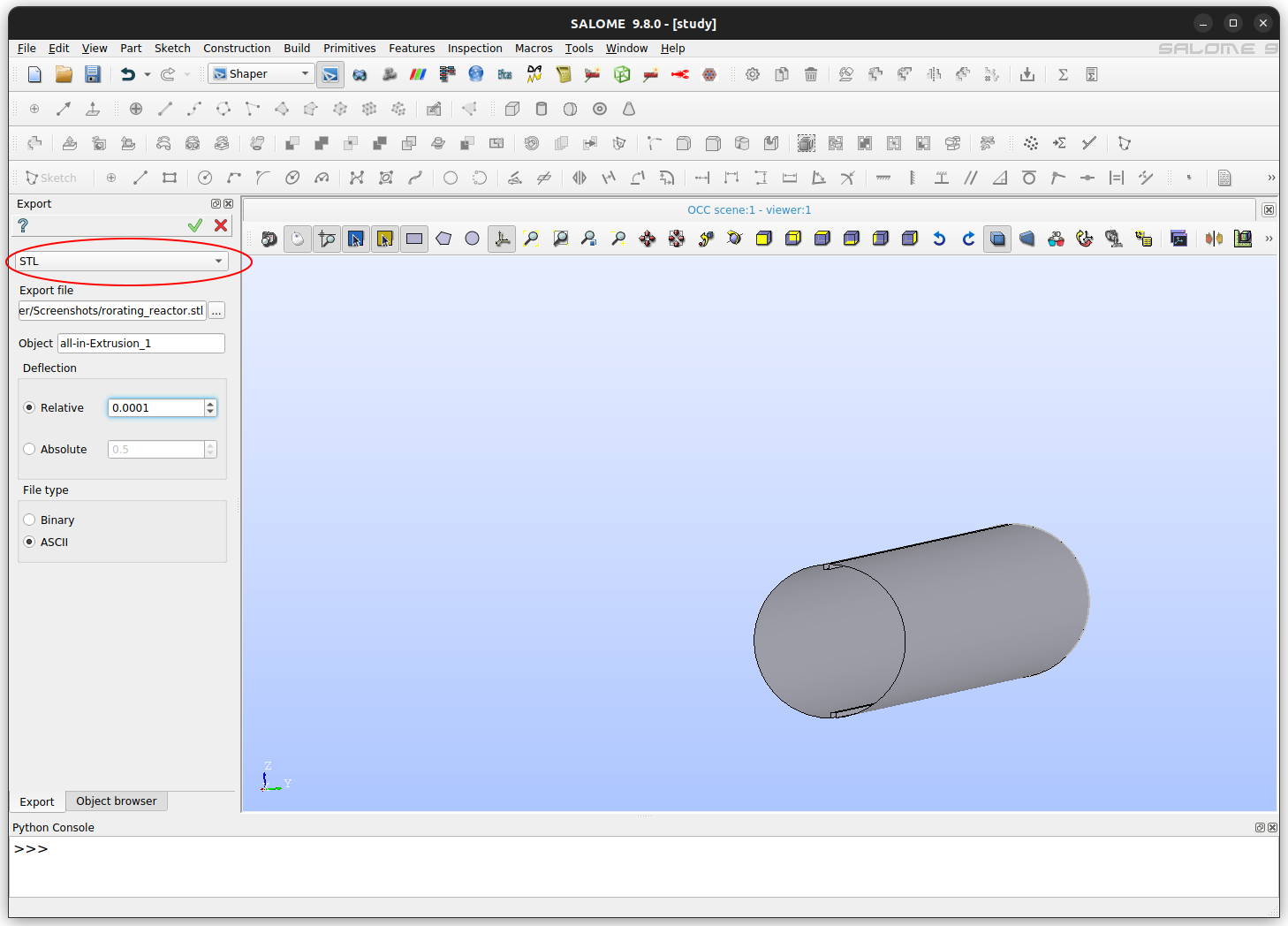Decrease the Relative deflection value
Viewport: 1288px width, 926px height.
tap(210, 412)
